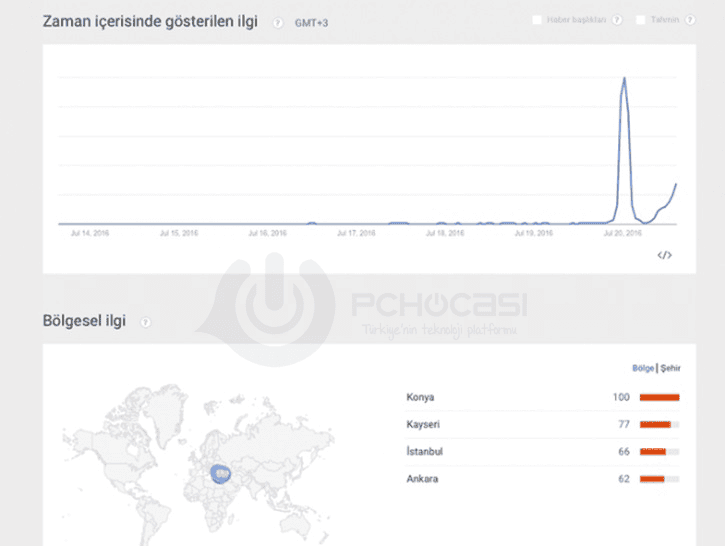
Task: Click help icon next to 'Tahmin'
Action: (689, 20)
